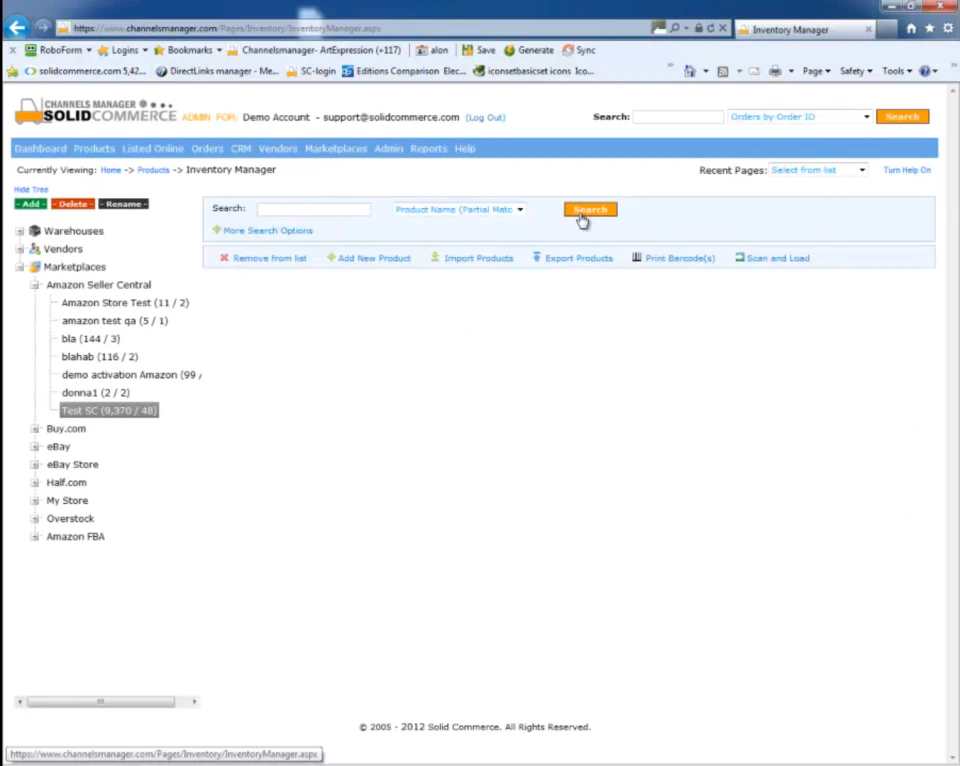The height and width of the screenshot is (766, 960).
Task: Expand the Amazon FBA marketplace node
Action: tap(34, 536)
